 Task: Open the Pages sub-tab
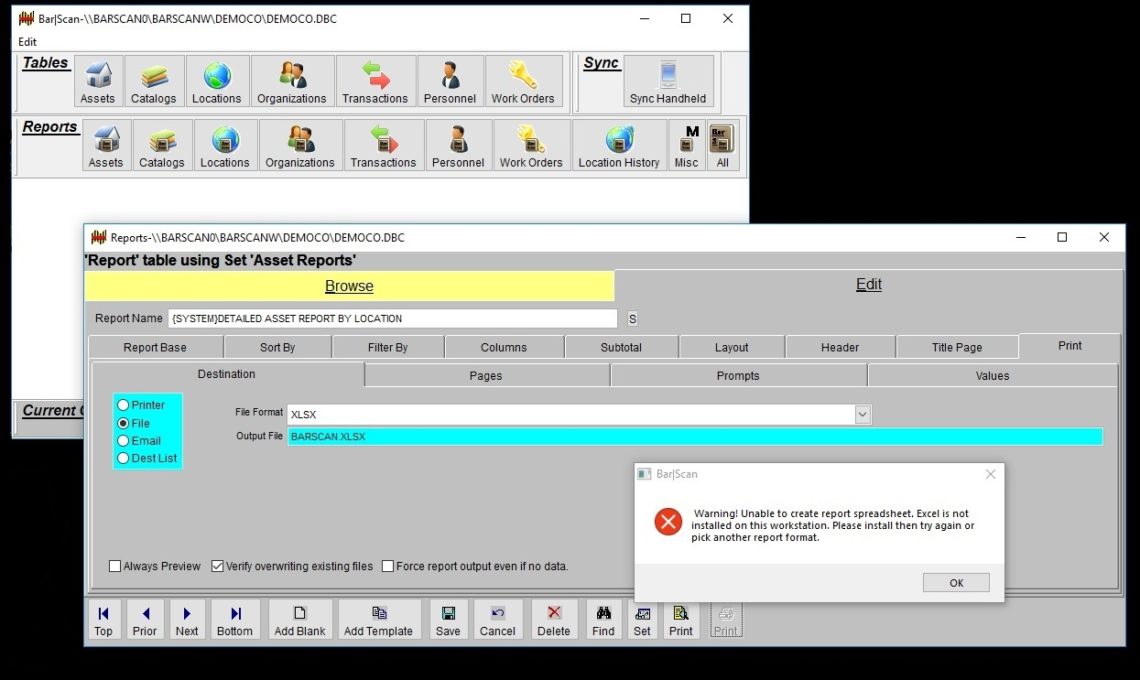pos(486,375)
